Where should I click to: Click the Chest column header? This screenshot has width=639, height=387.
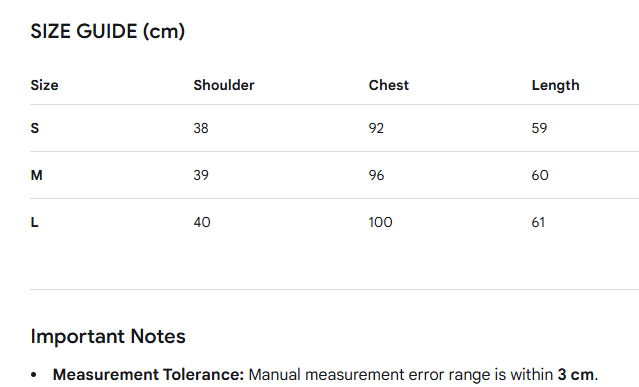tap(388, 85)
